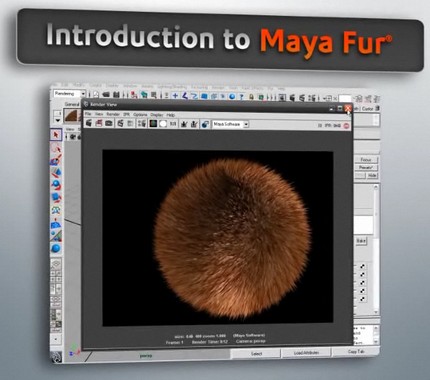Take a snapshot with the camera icon
The height and width of the screenshot is (380, 430).
click(109, 124)
